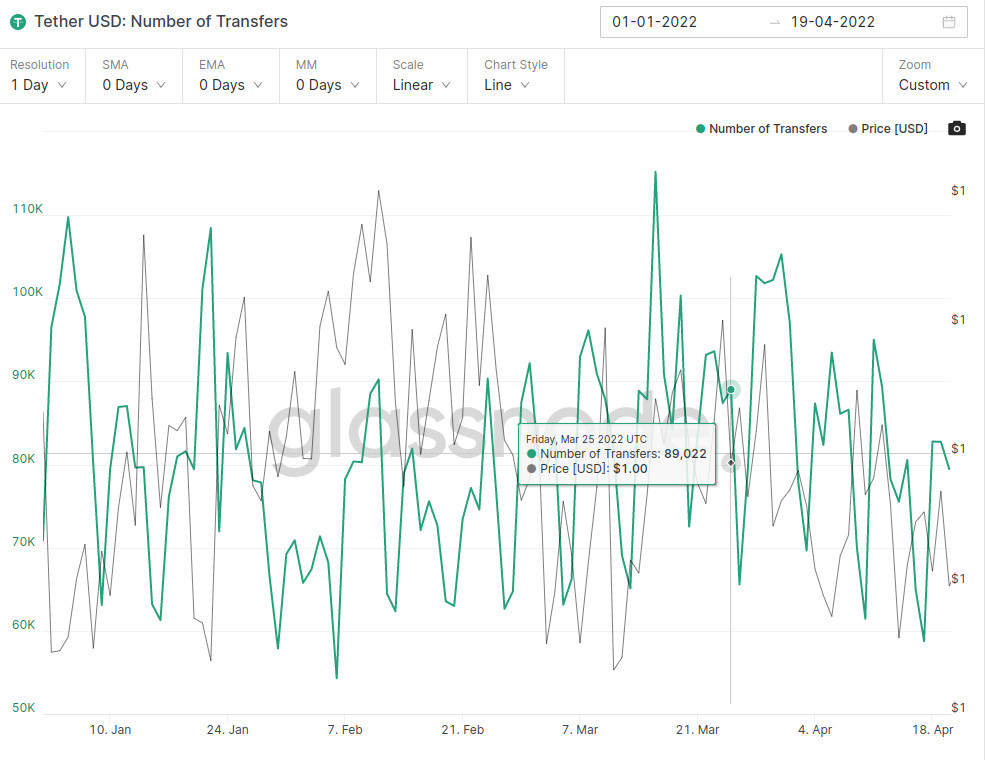Click the 21. Mar x-axis label
The image size is (985, 760).
click(x=697, y=730)
